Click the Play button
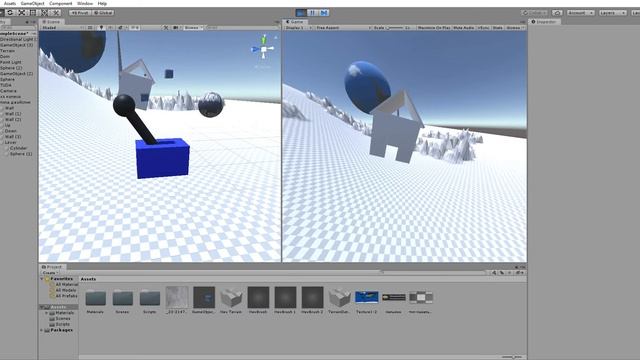640x360 pixels. click(301, 13)
